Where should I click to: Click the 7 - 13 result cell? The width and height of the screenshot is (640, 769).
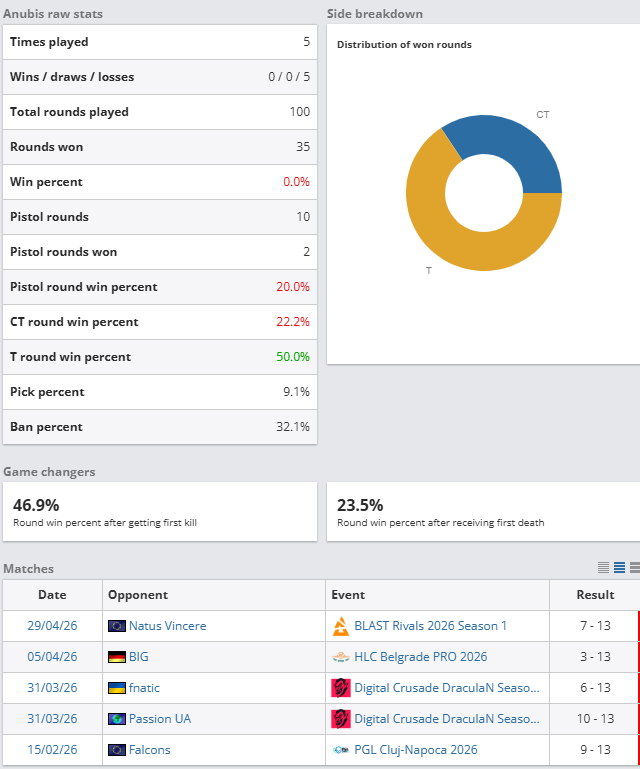[595, 626]
